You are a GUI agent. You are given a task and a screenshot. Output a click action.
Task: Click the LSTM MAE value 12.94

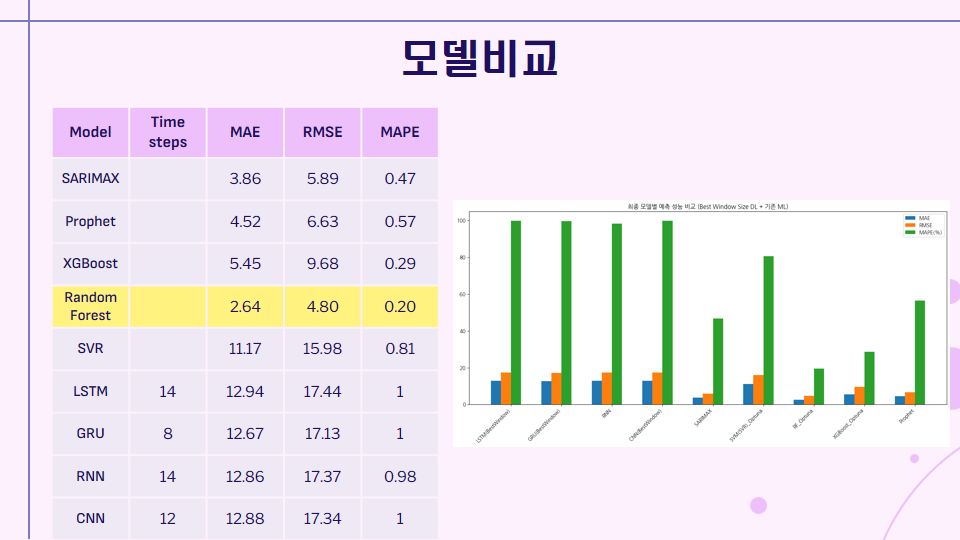245,392
